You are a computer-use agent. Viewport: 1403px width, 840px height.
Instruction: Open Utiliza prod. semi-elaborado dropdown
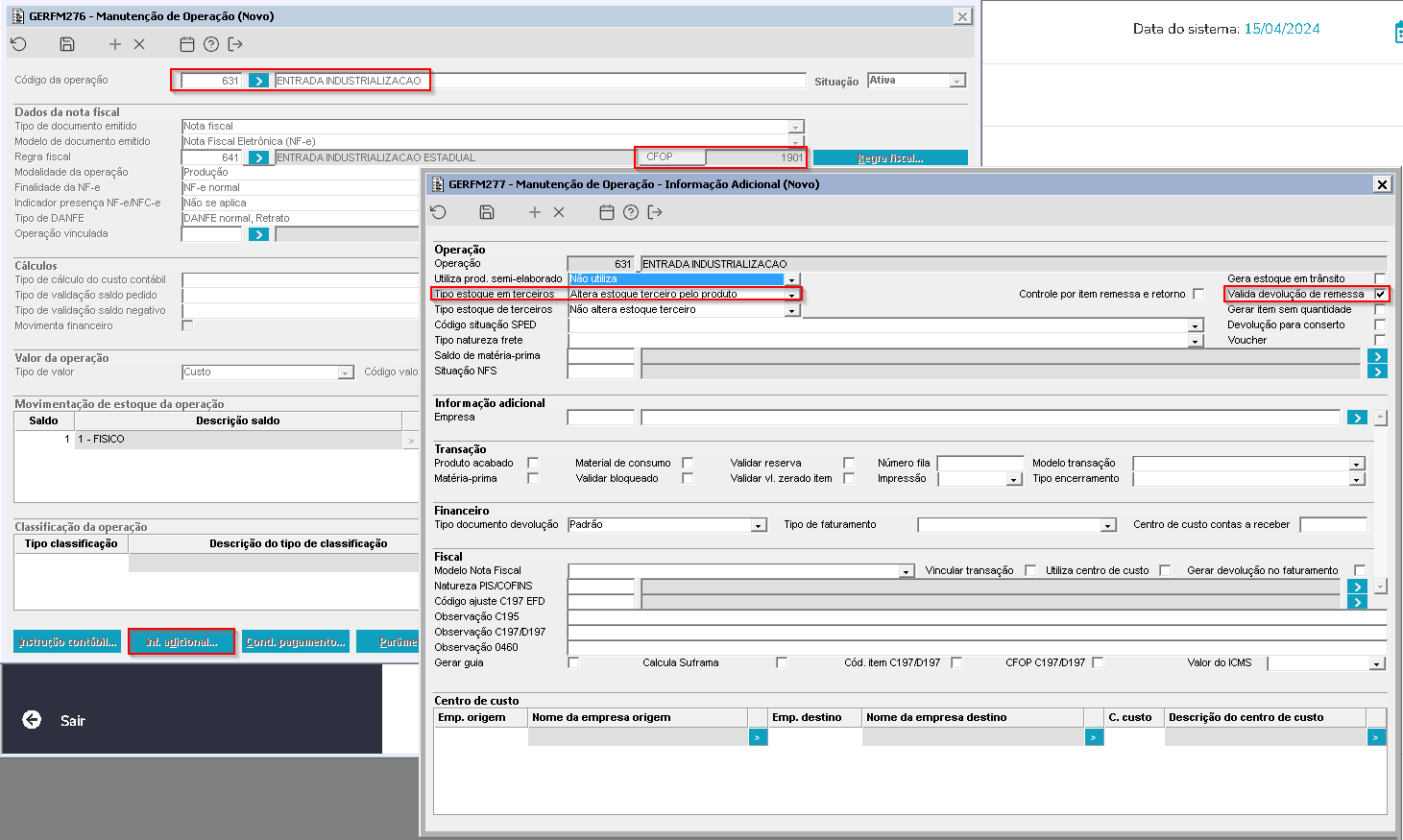tap(792, 279)
